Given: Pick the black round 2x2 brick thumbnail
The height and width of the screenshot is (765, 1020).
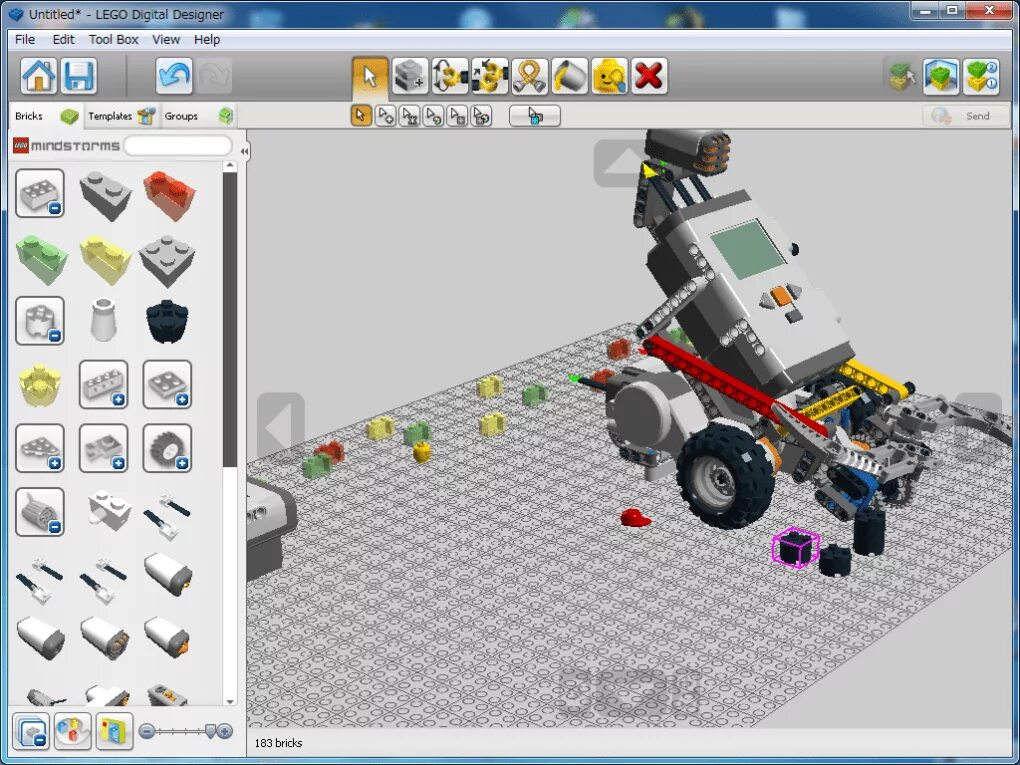Looking at the screenshot, I should (x=167, y=321).
